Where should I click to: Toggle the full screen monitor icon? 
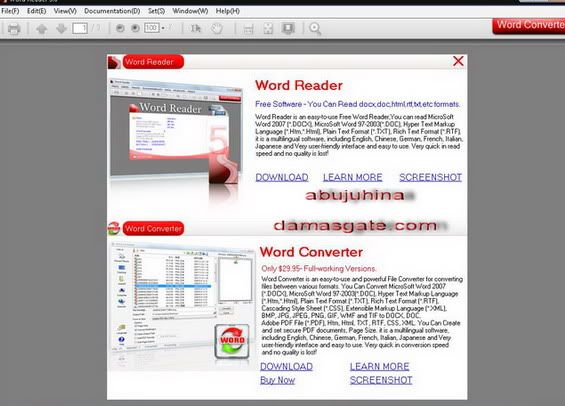(x=288, y=28)
